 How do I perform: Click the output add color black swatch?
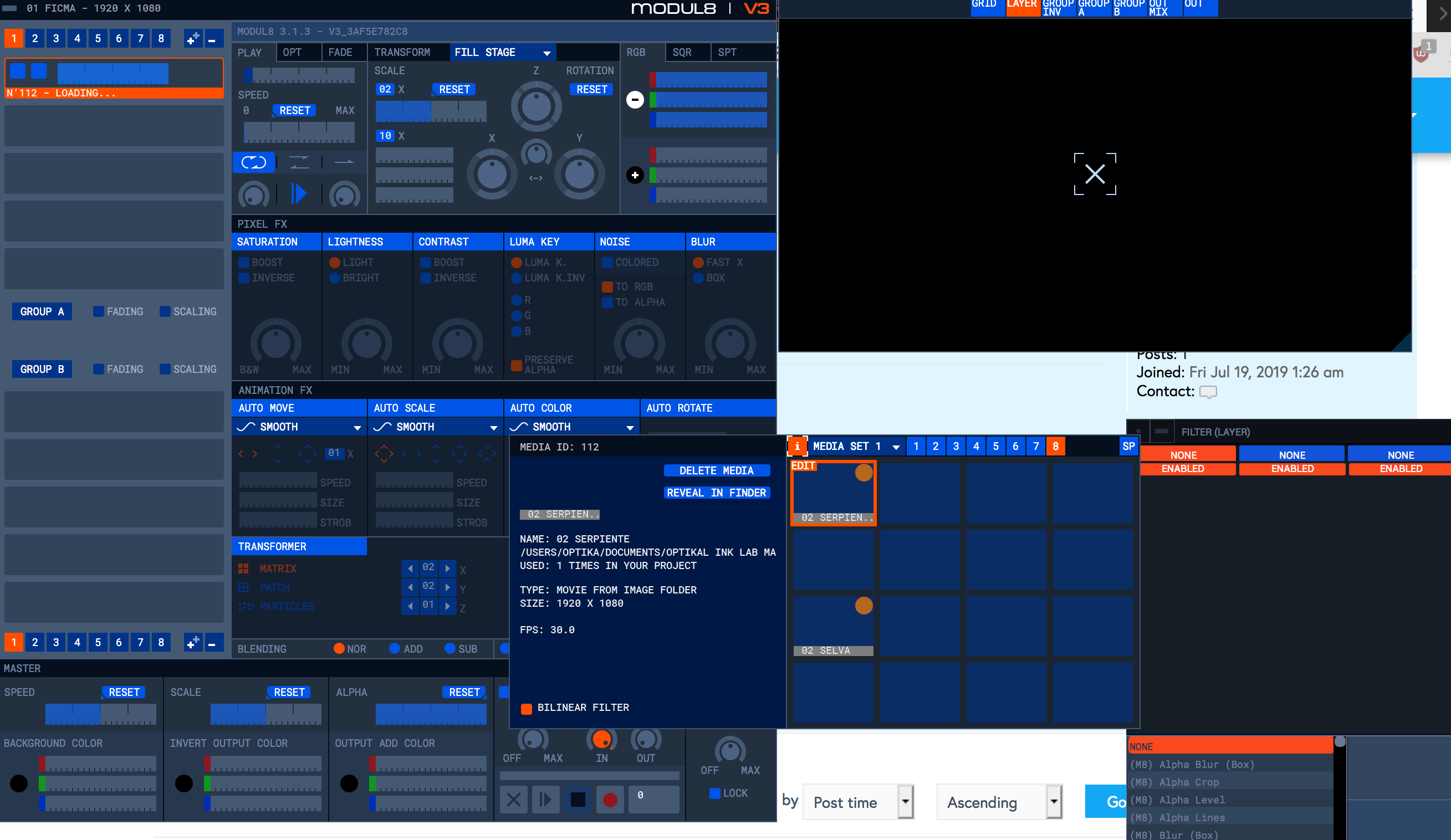click(x=349, y=783)
